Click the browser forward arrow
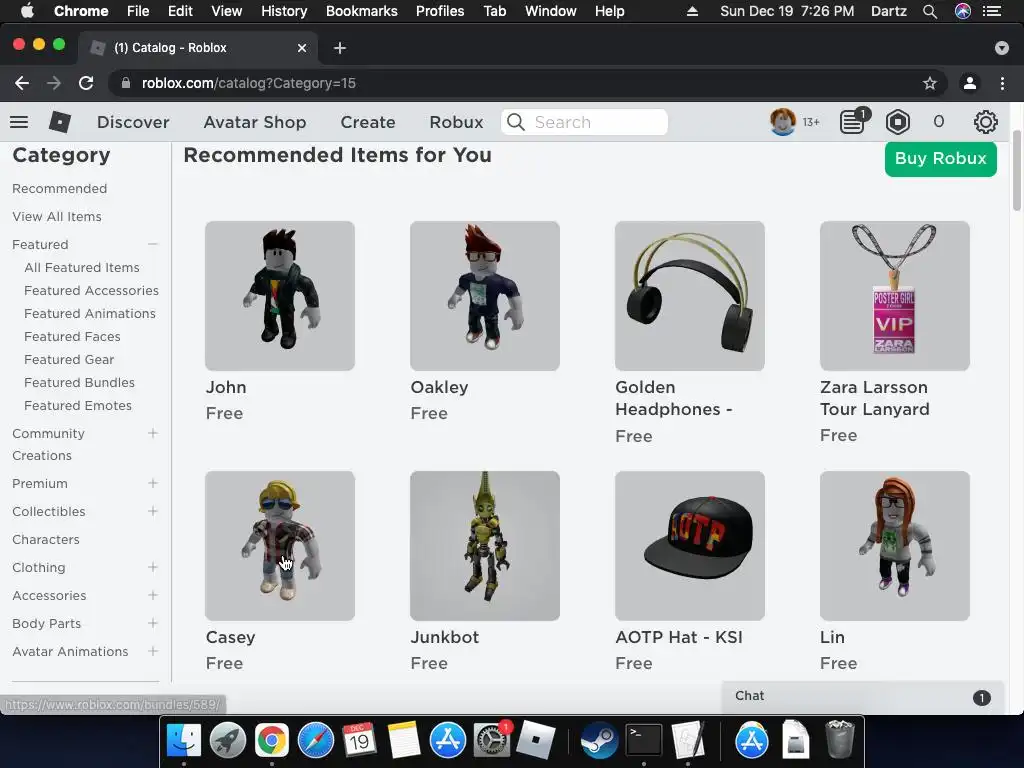This screenshot has height=768, width=1024. tap(54, 83)
